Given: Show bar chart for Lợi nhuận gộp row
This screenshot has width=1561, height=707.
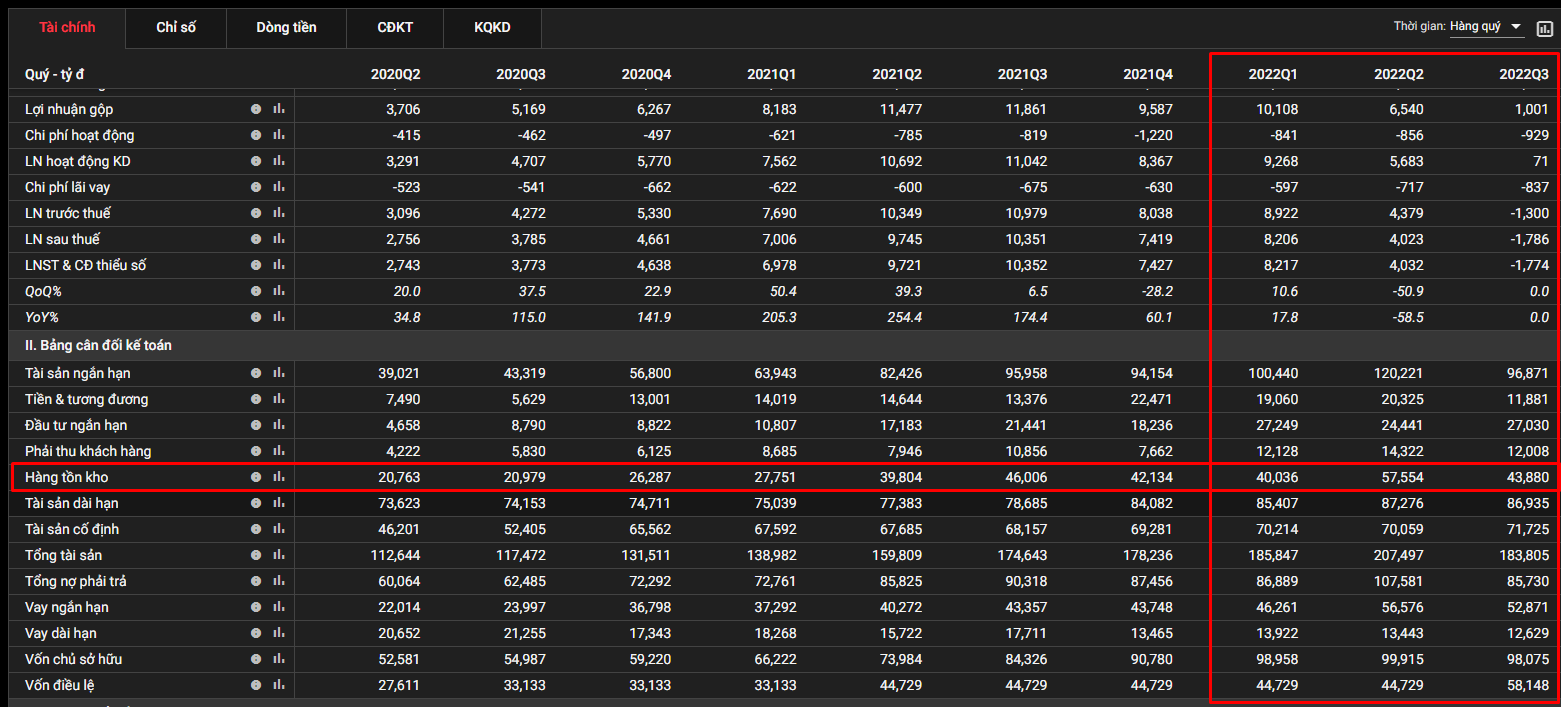Looking at the screenshot, I should [x=279, y=109].
